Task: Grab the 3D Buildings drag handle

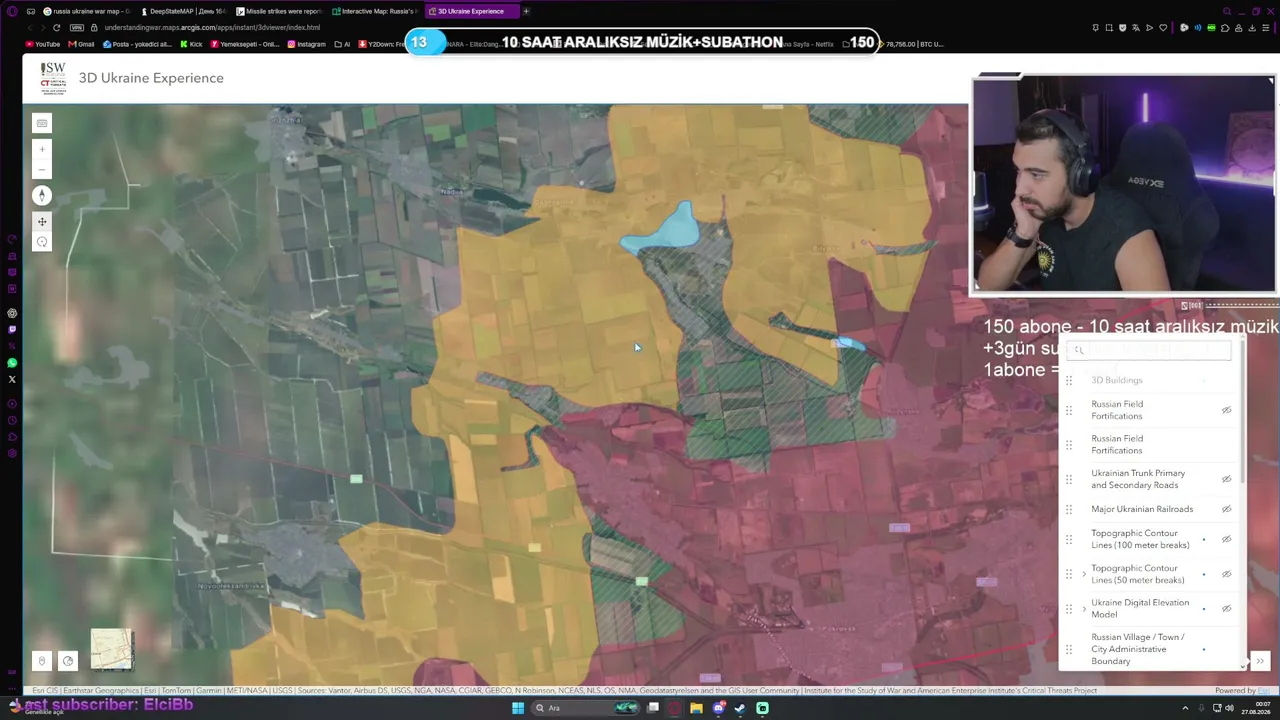Action: coord(1069,380)
